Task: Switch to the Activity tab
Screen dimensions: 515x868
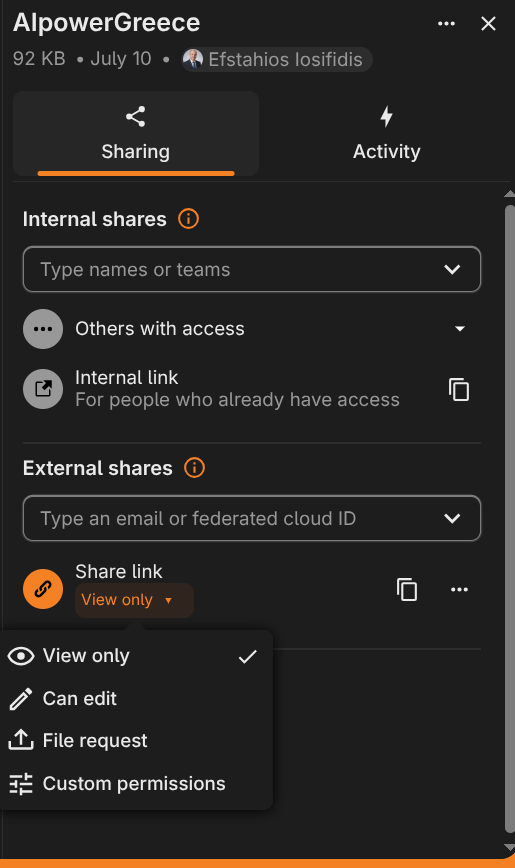Action: (387, 133)
